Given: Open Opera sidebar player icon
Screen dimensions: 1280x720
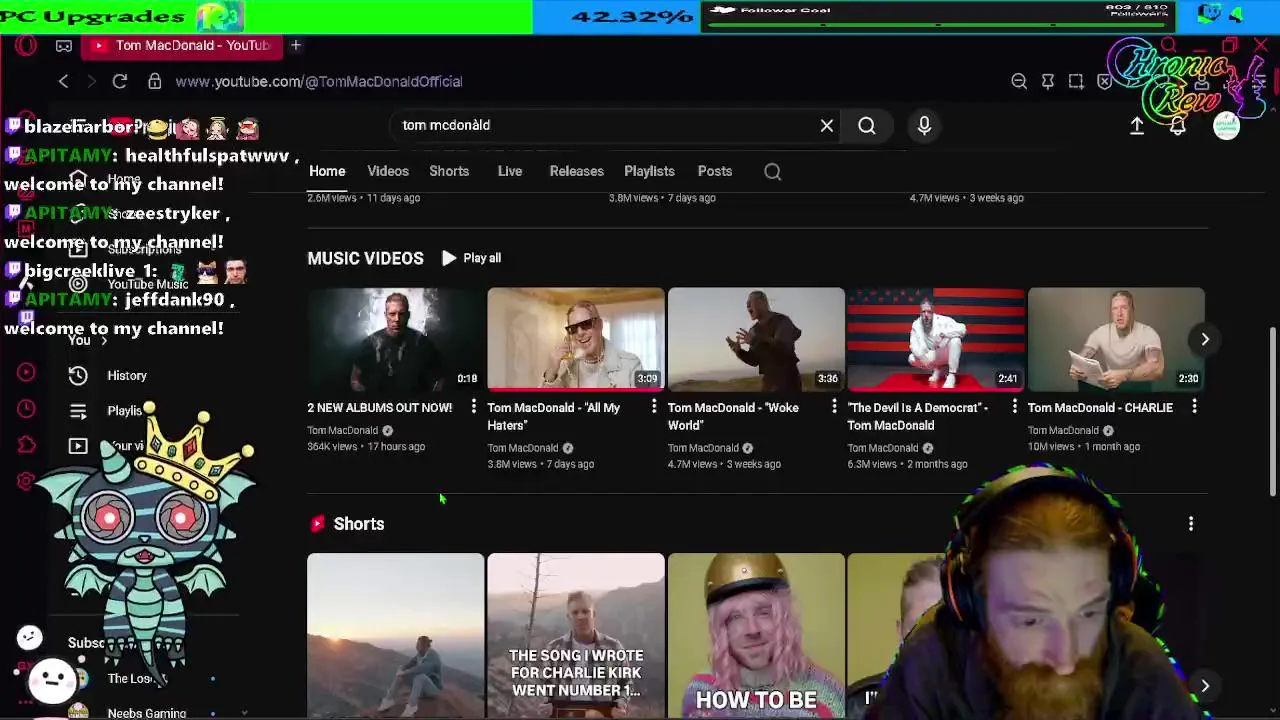Looking at the screenshot, I should 26,372.
